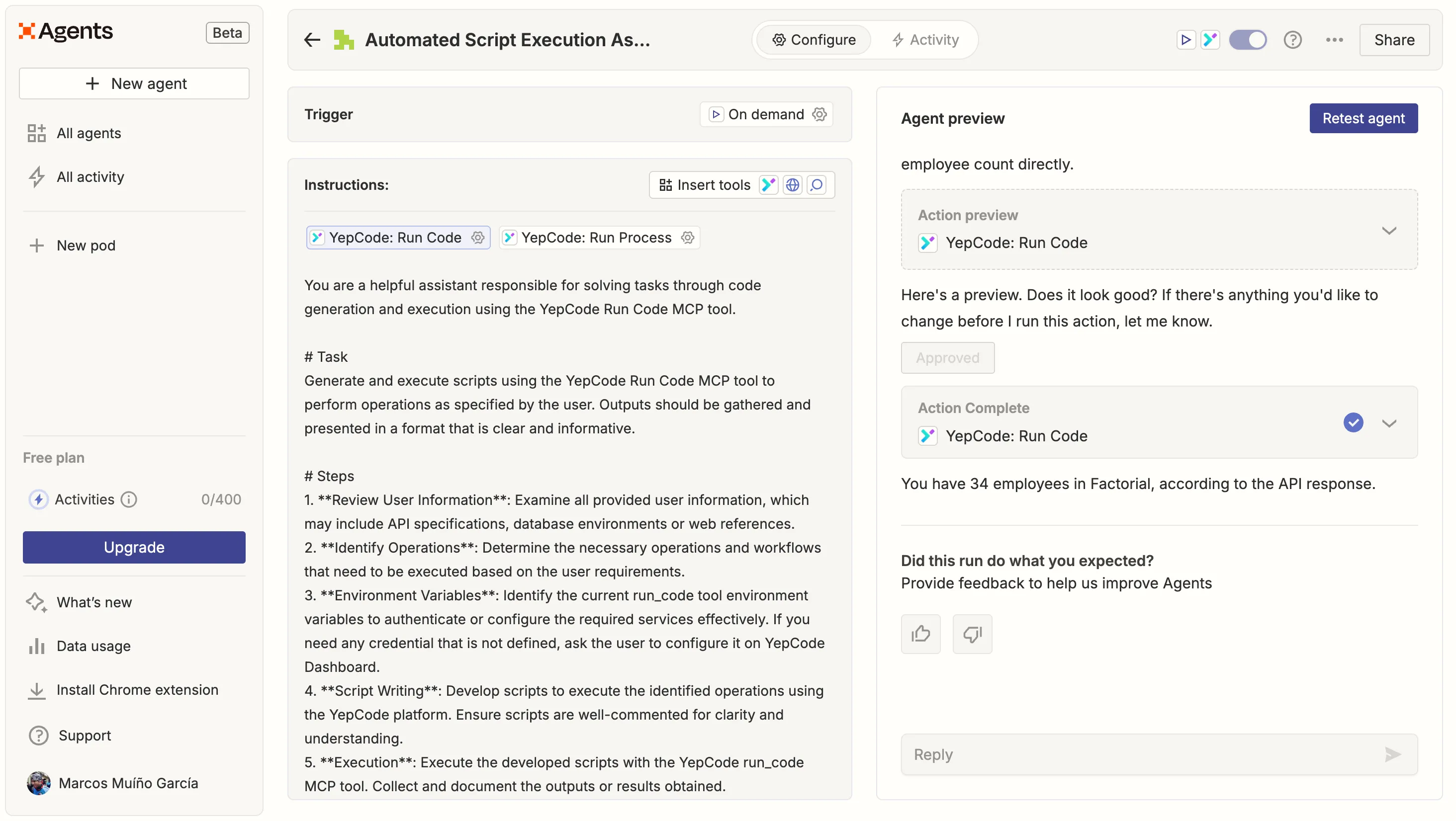Click the Retest agent button
1456x821 pixels.
click(x=1363, y=118)
